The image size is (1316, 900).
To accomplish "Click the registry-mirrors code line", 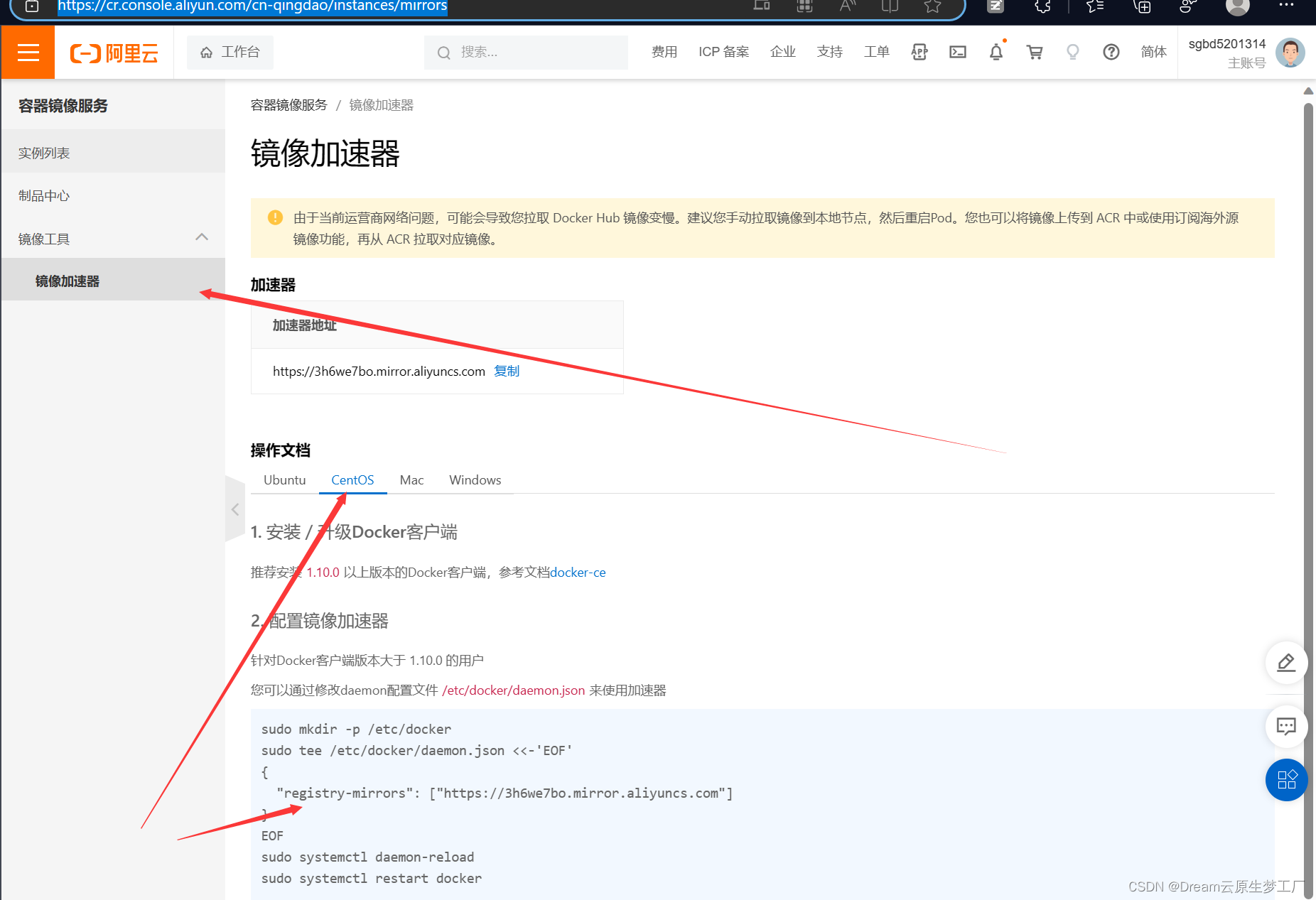I will click(x=505, y=793).
